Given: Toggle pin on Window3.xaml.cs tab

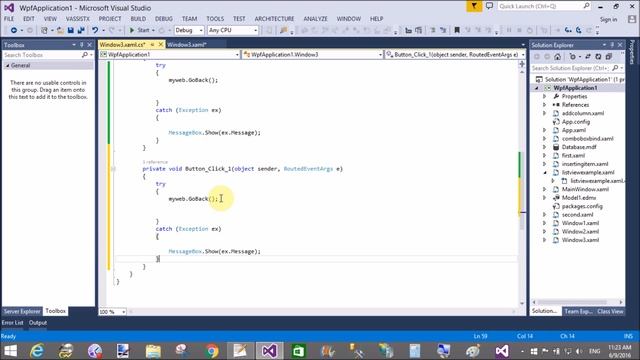Looking at the screenshot, I should (153, 44).
